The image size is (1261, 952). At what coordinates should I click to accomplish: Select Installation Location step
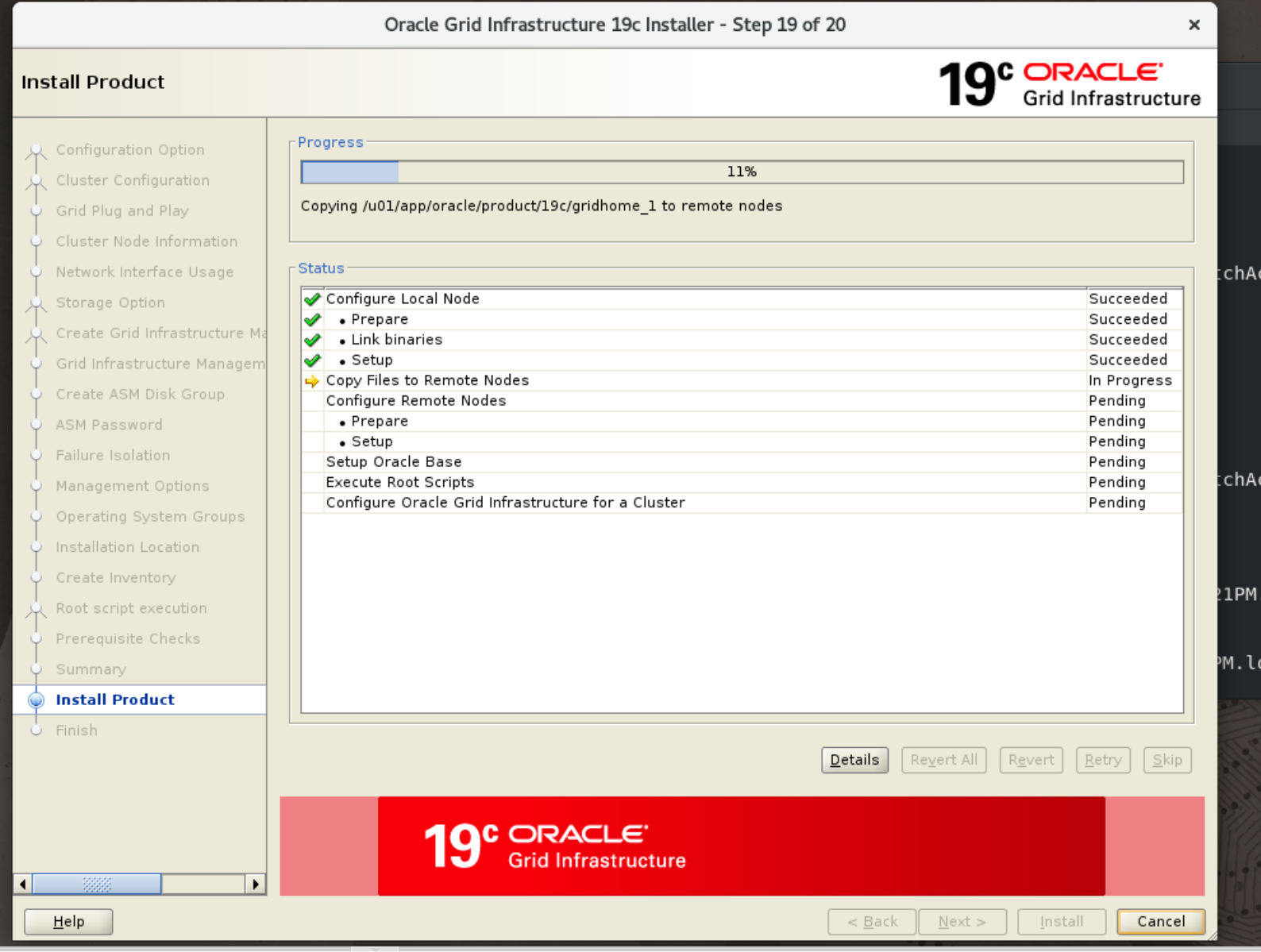pyautogui.click(x=128, y=548)
